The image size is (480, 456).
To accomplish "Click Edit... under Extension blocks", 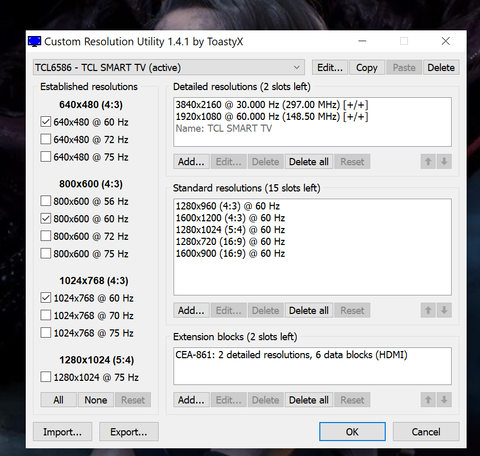I will (x=229, y=399).
